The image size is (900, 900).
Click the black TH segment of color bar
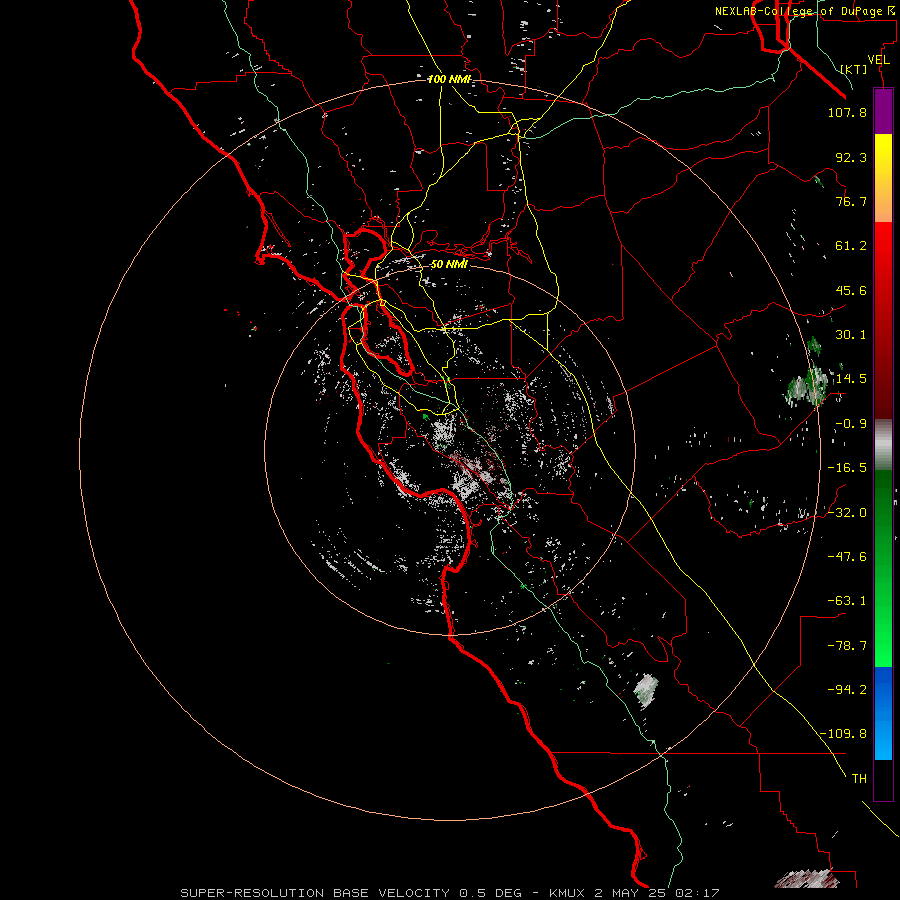tap(883, 779)
